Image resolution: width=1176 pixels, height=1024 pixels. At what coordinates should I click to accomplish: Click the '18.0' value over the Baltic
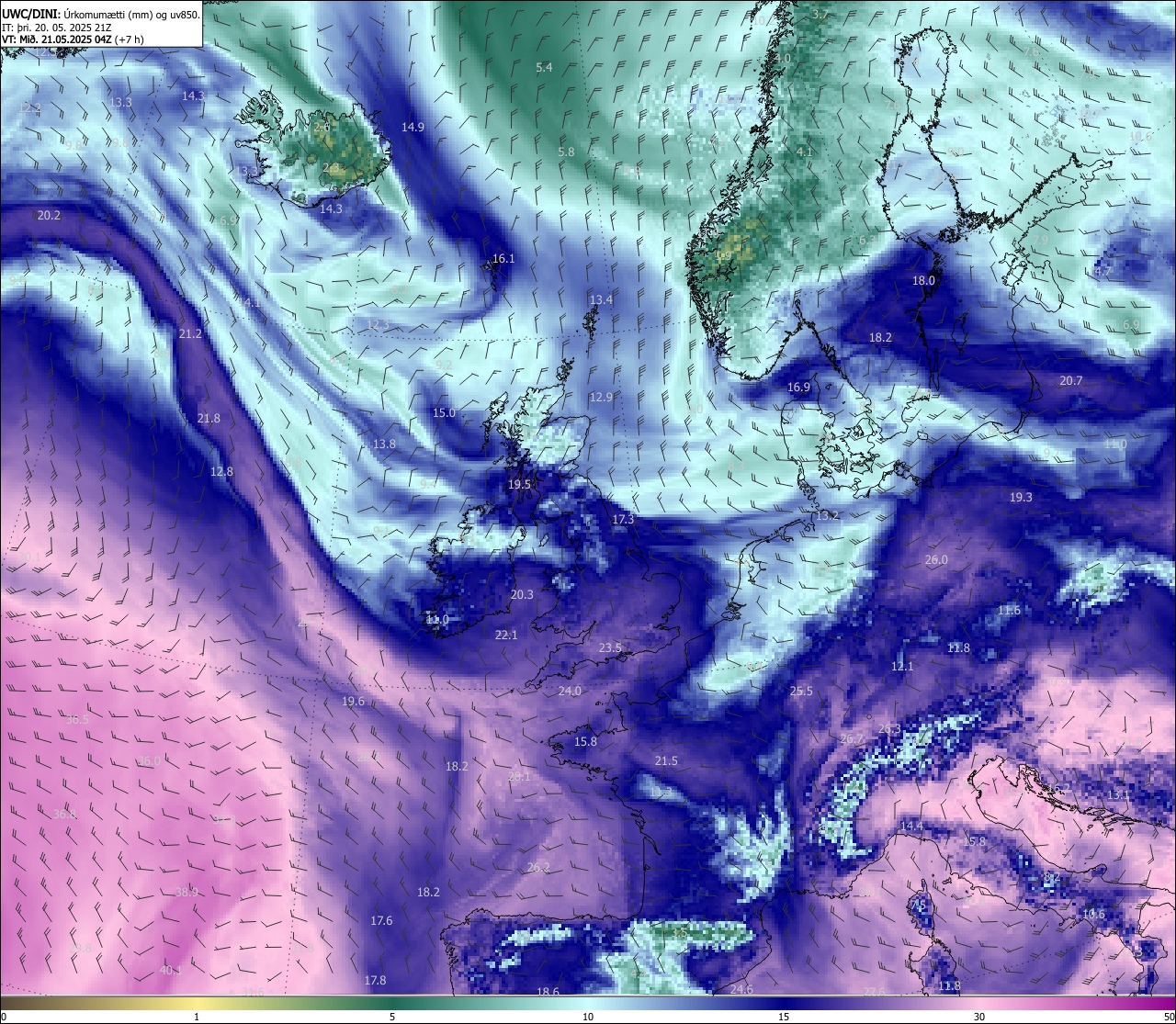923,281
